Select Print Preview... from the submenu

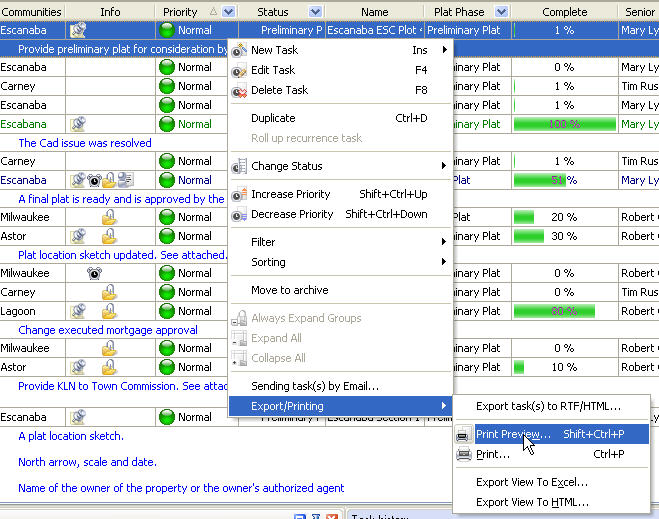(513, 434)
